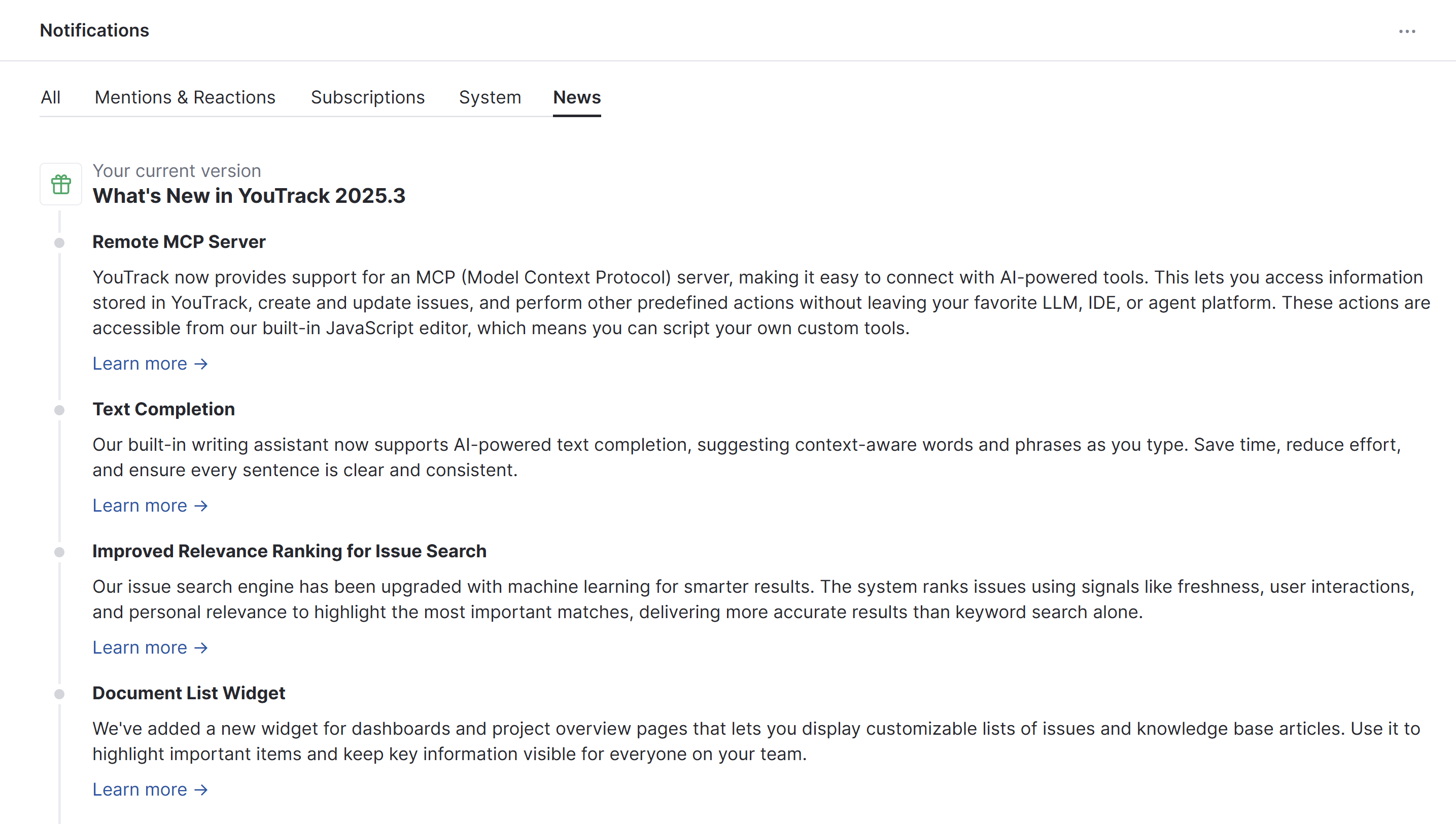Click the Improved Relevance Ranking for Issue Search title

click(289, 551)
